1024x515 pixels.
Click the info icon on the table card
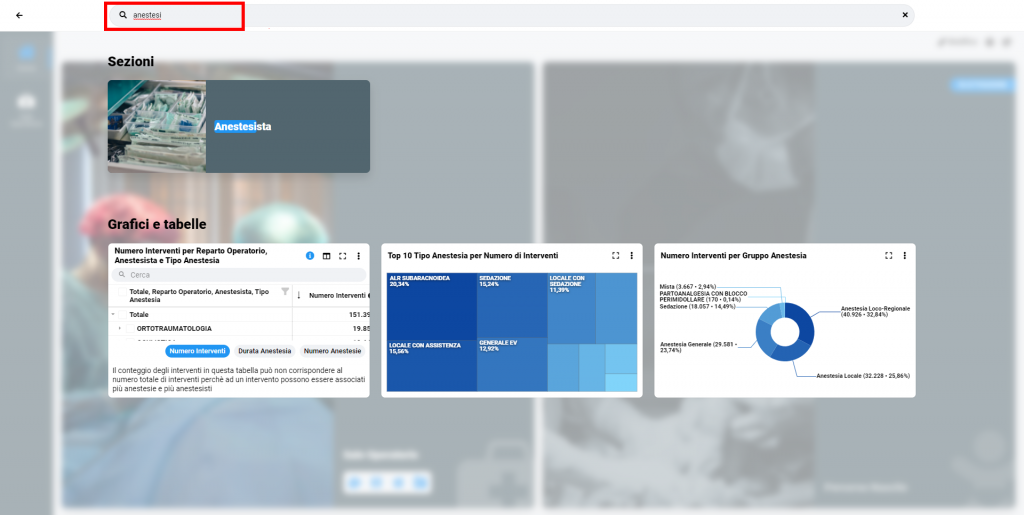point(310,256)
